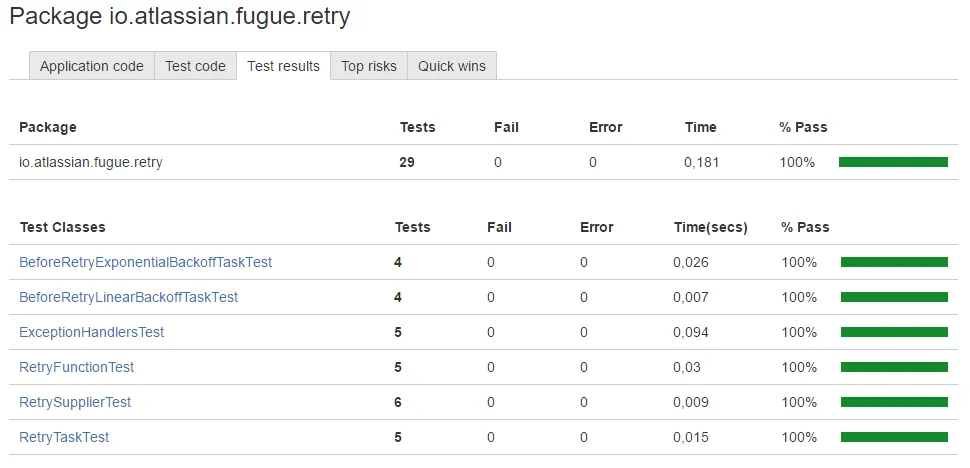Screen dimensions: 970x468
Task: Click the package total tests value 29
Action: point(407,163)
